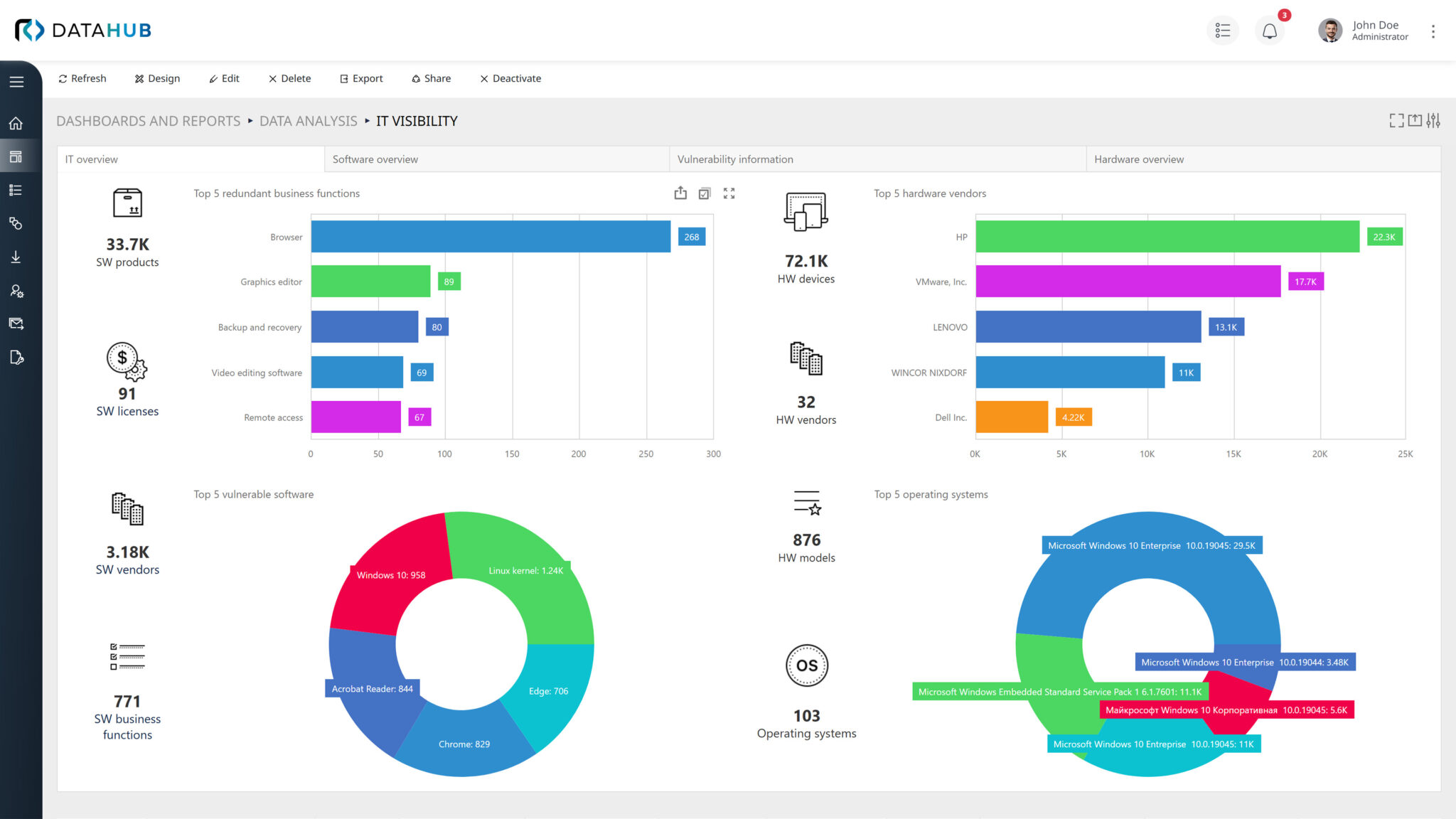Switch to Software overview tab

(x=496, y=159)
